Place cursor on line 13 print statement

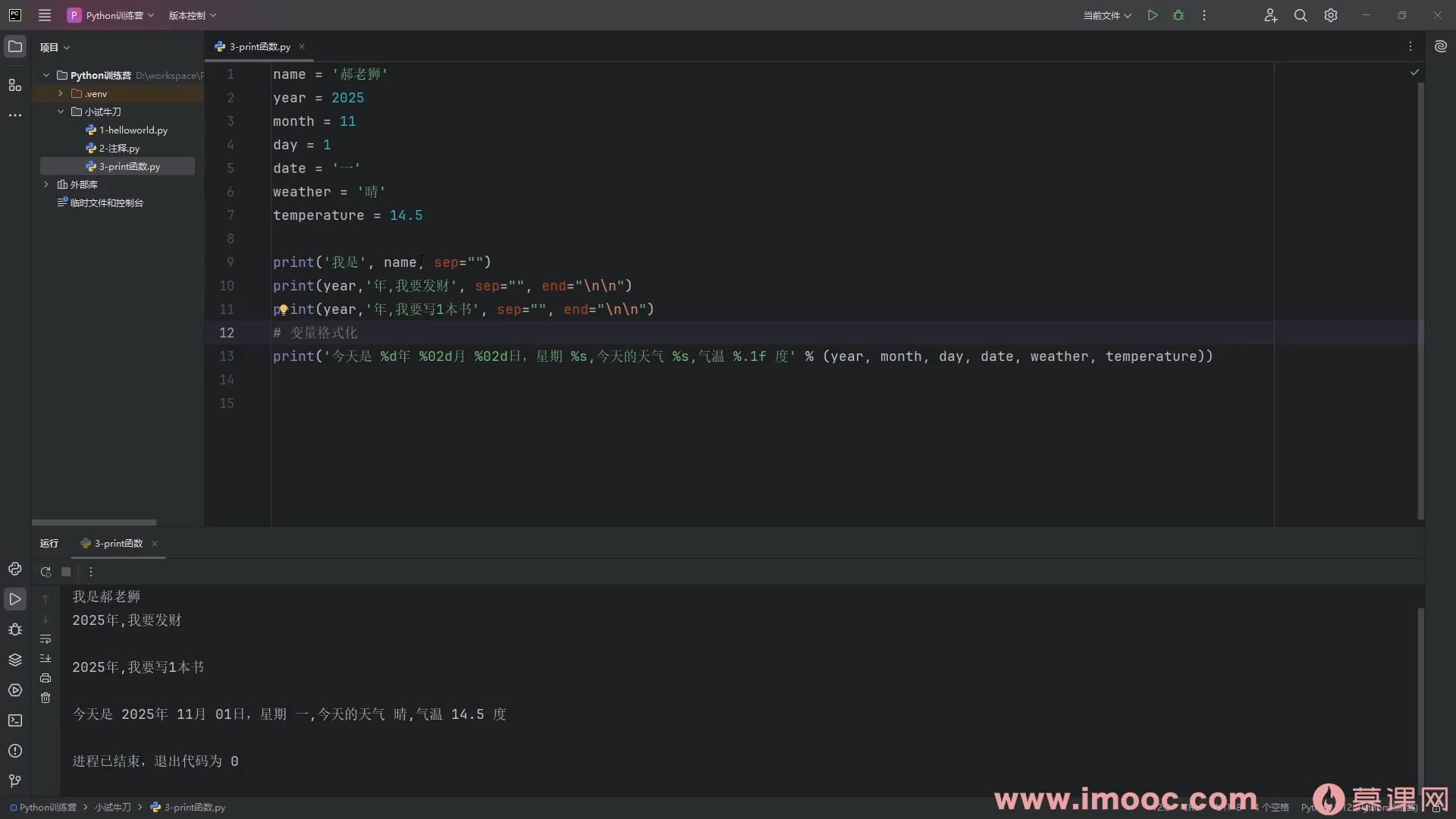tap(742, 356)
